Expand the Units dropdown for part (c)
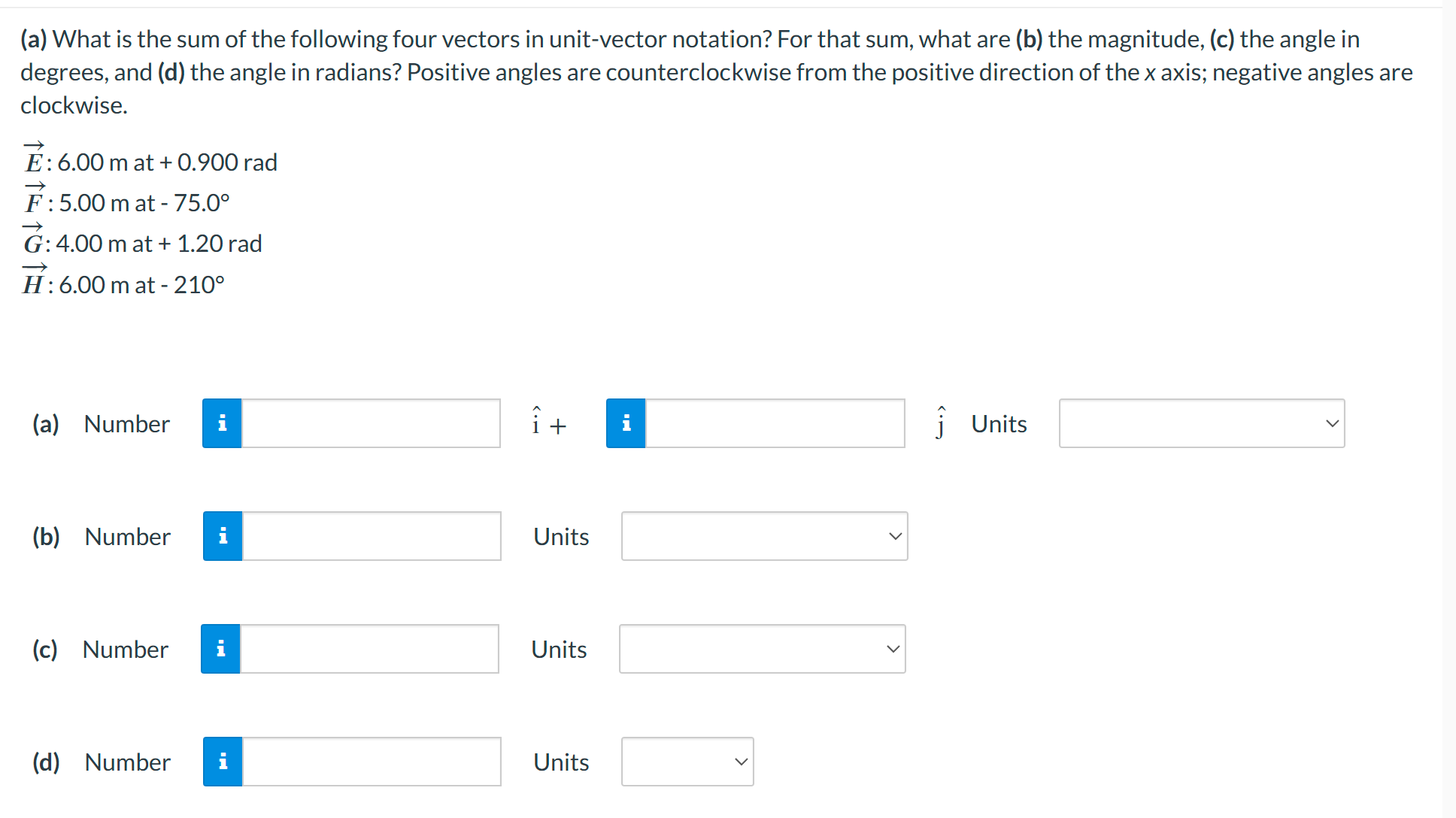The image size is (1456, 818). pyautogui.click(x=762, y=649)
